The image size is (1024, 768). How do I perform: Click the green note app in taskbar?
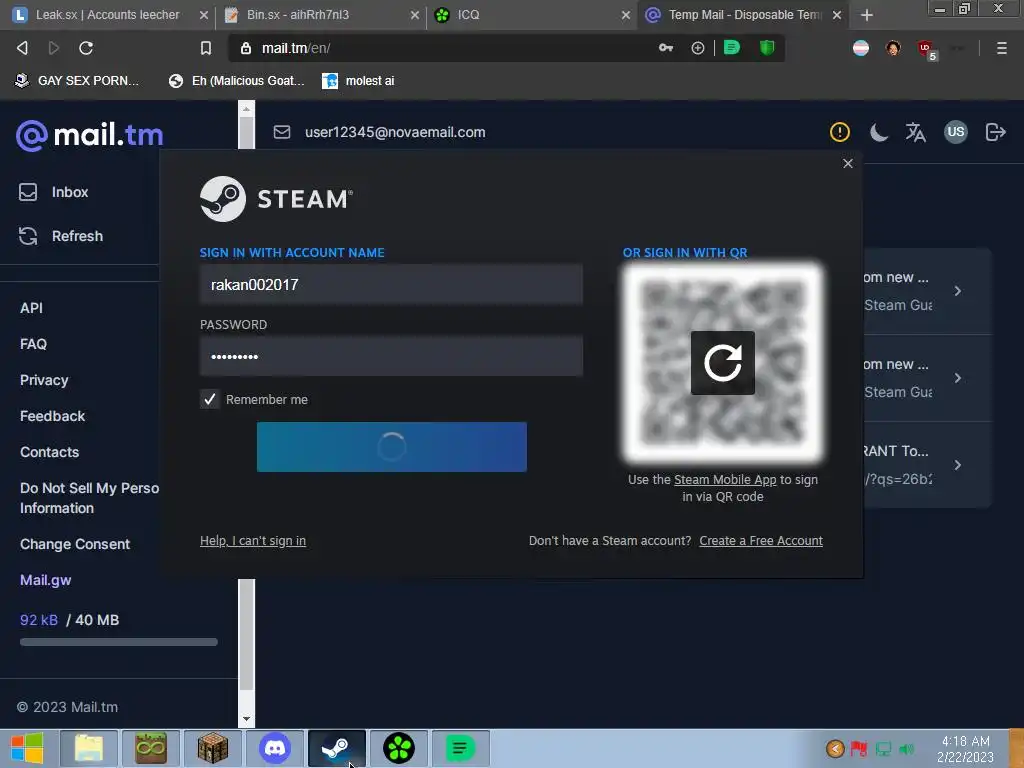[x=460, y=748]
